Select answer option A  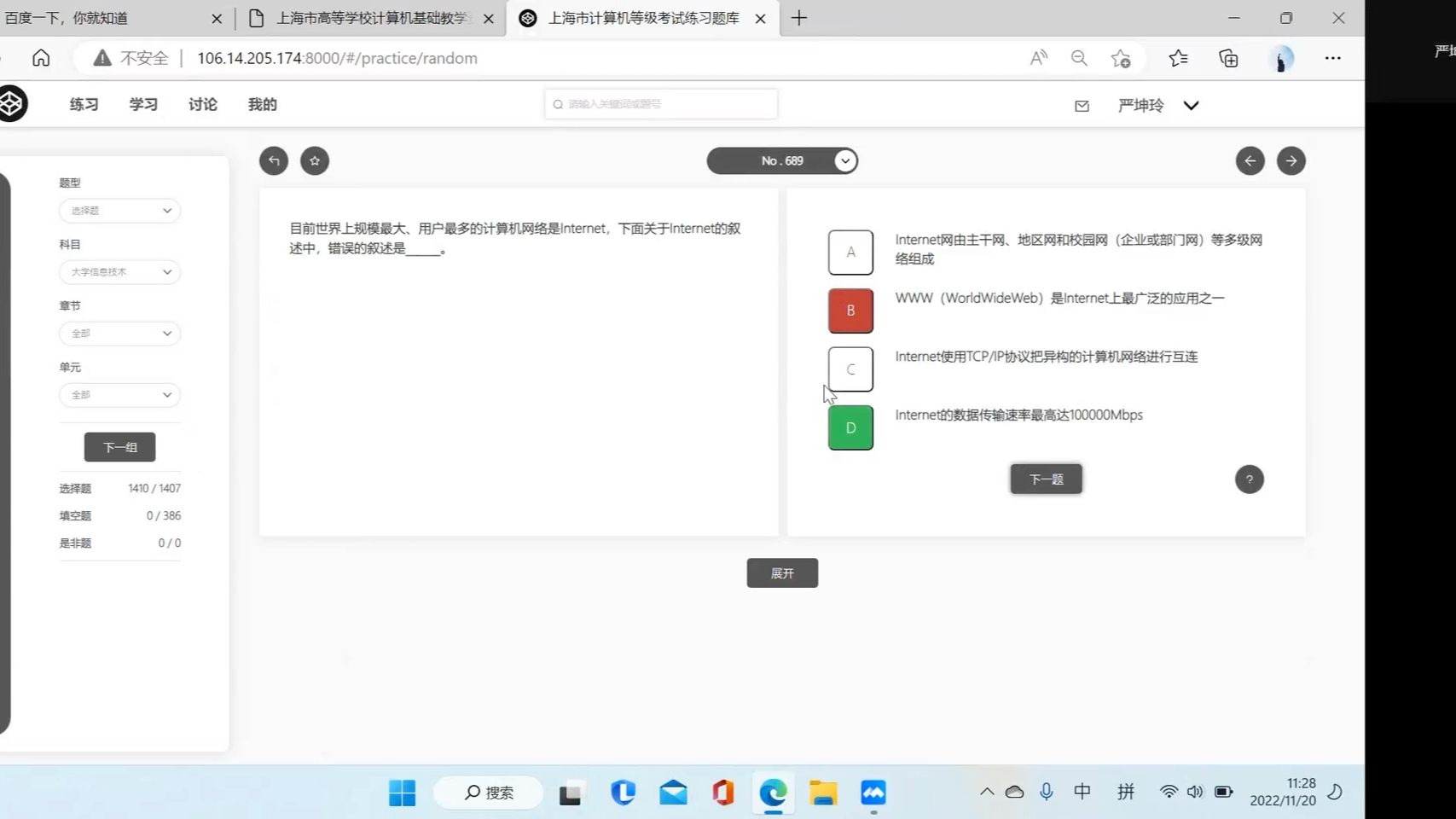tap(850, 253)
